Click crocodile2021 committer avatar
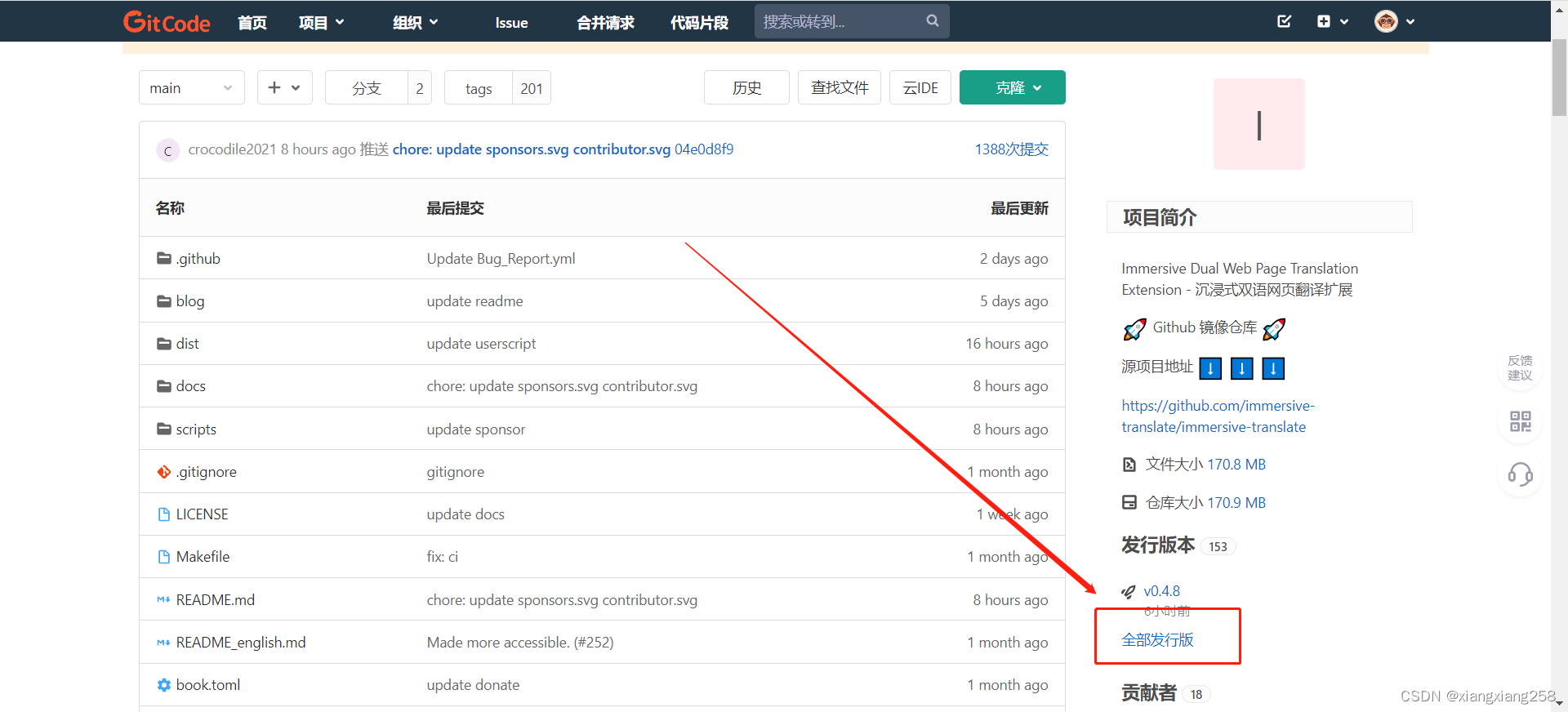 (167, 150)
